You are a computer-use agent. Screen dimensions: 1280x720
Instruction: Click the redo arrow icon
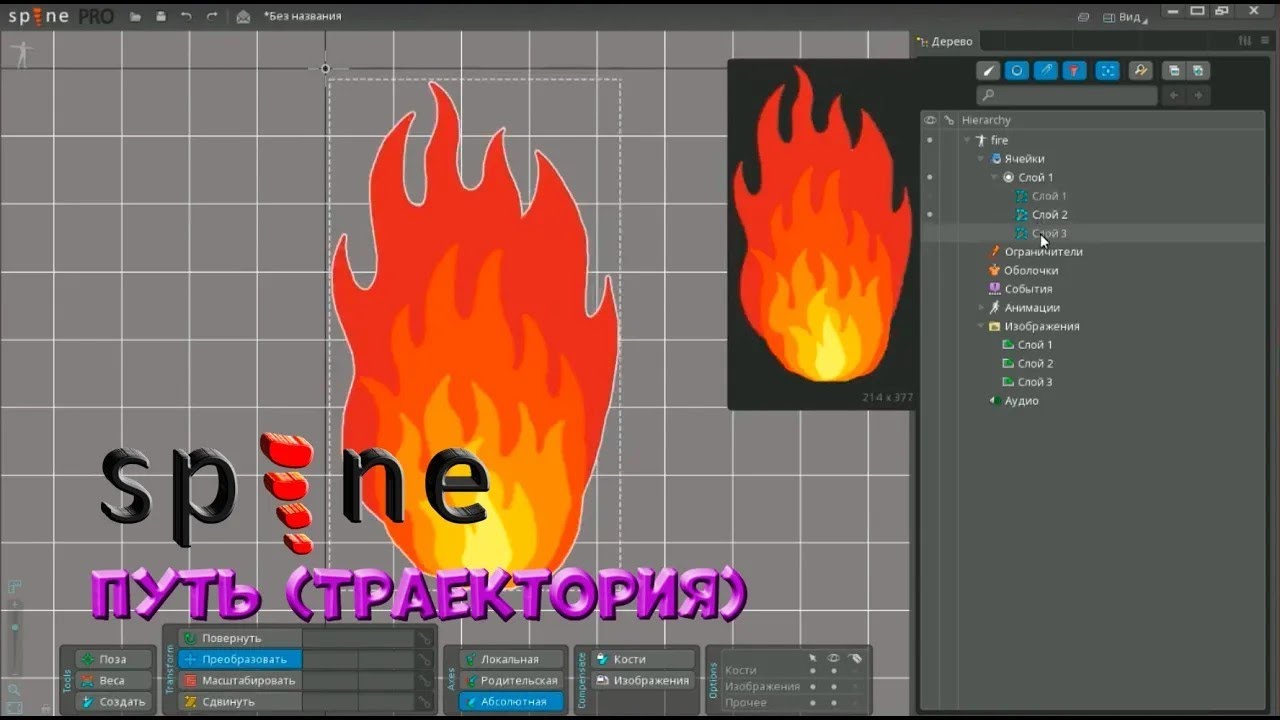[211, 17]
